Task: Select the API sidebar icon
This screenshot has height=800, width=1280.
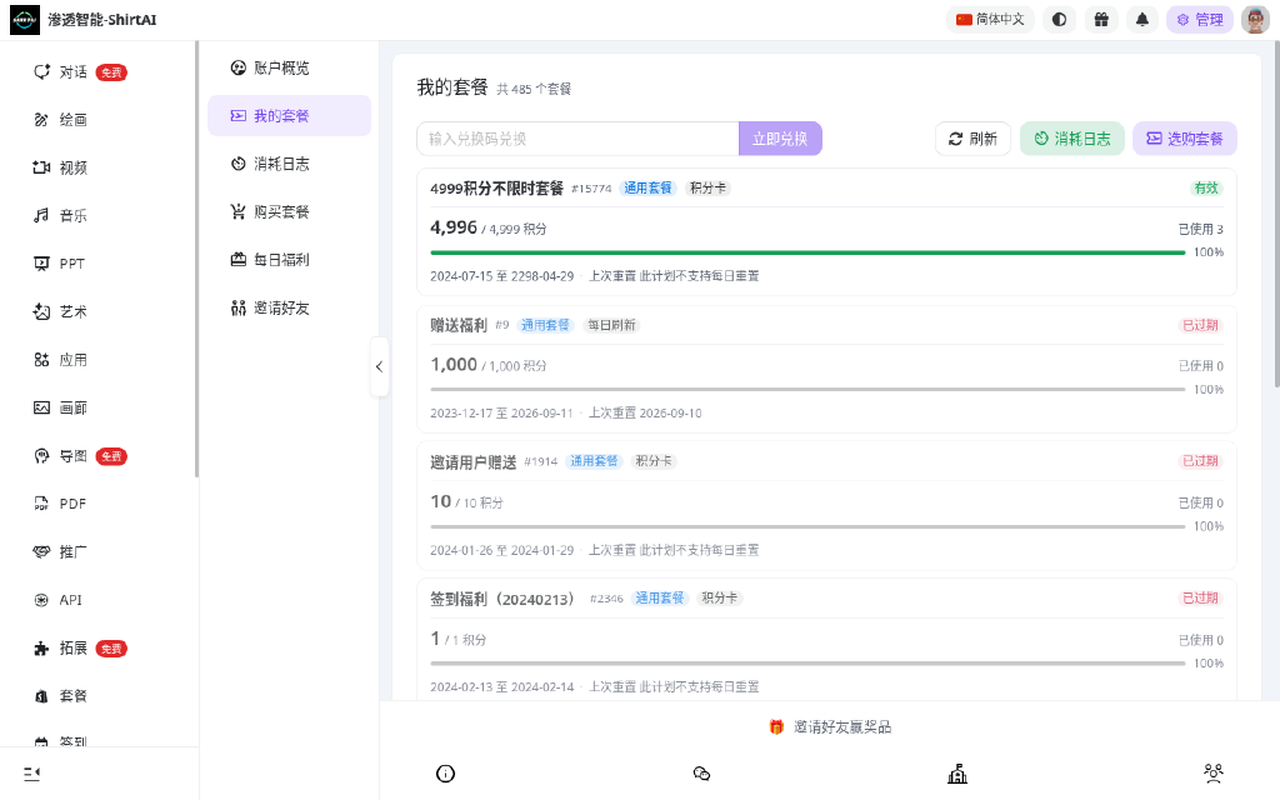Action: (42, 600)
